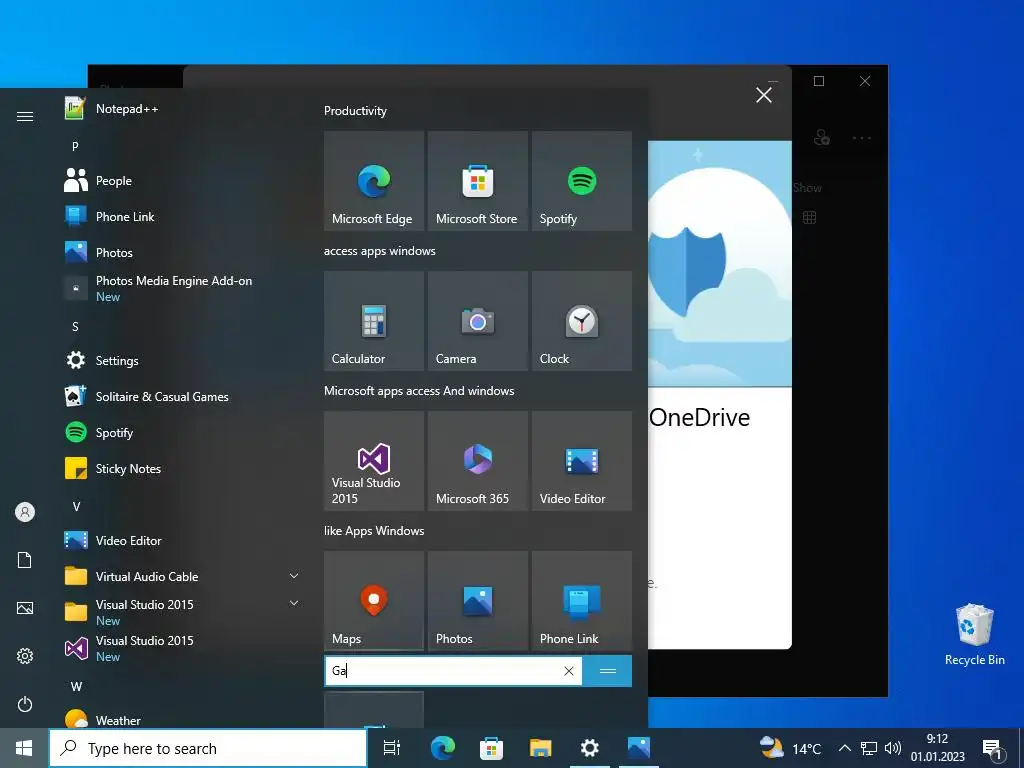Launch Visual Studio 2015 app with purple icon
1024x768 pixels.
(183, 648)
